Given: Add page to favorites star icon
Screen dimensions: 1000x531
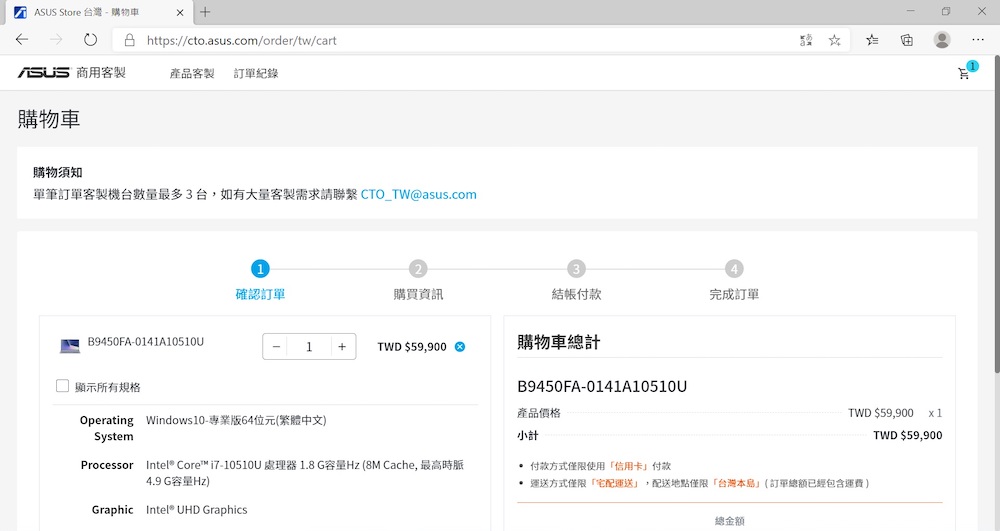Looking at the screenshot, I should point(835,40).
